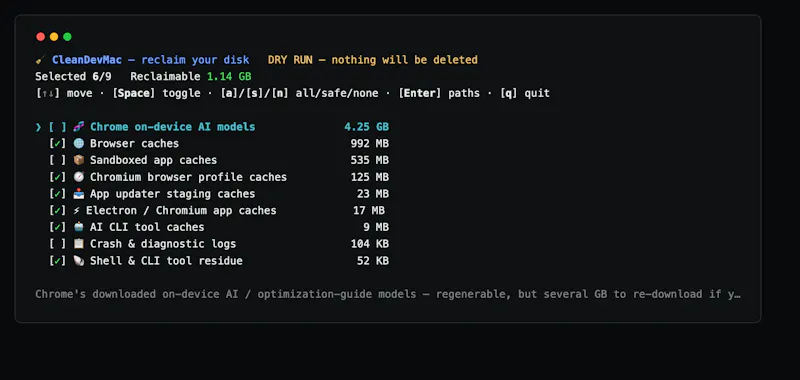Uncheck App updater staging caches checkbox
This screenshot has width=800, height=380.
[x=58, y=194]
